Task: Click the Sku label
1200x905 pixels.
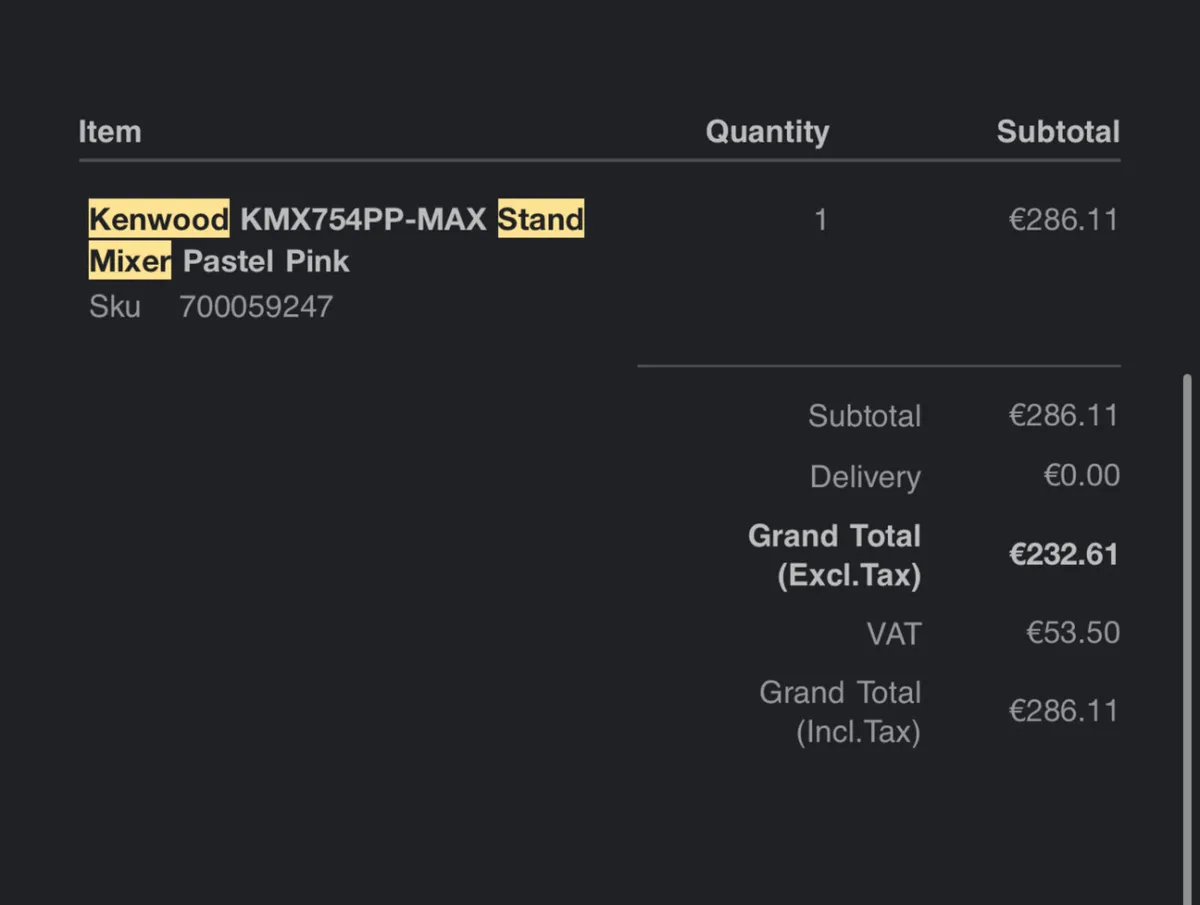Action: (115, 307)
